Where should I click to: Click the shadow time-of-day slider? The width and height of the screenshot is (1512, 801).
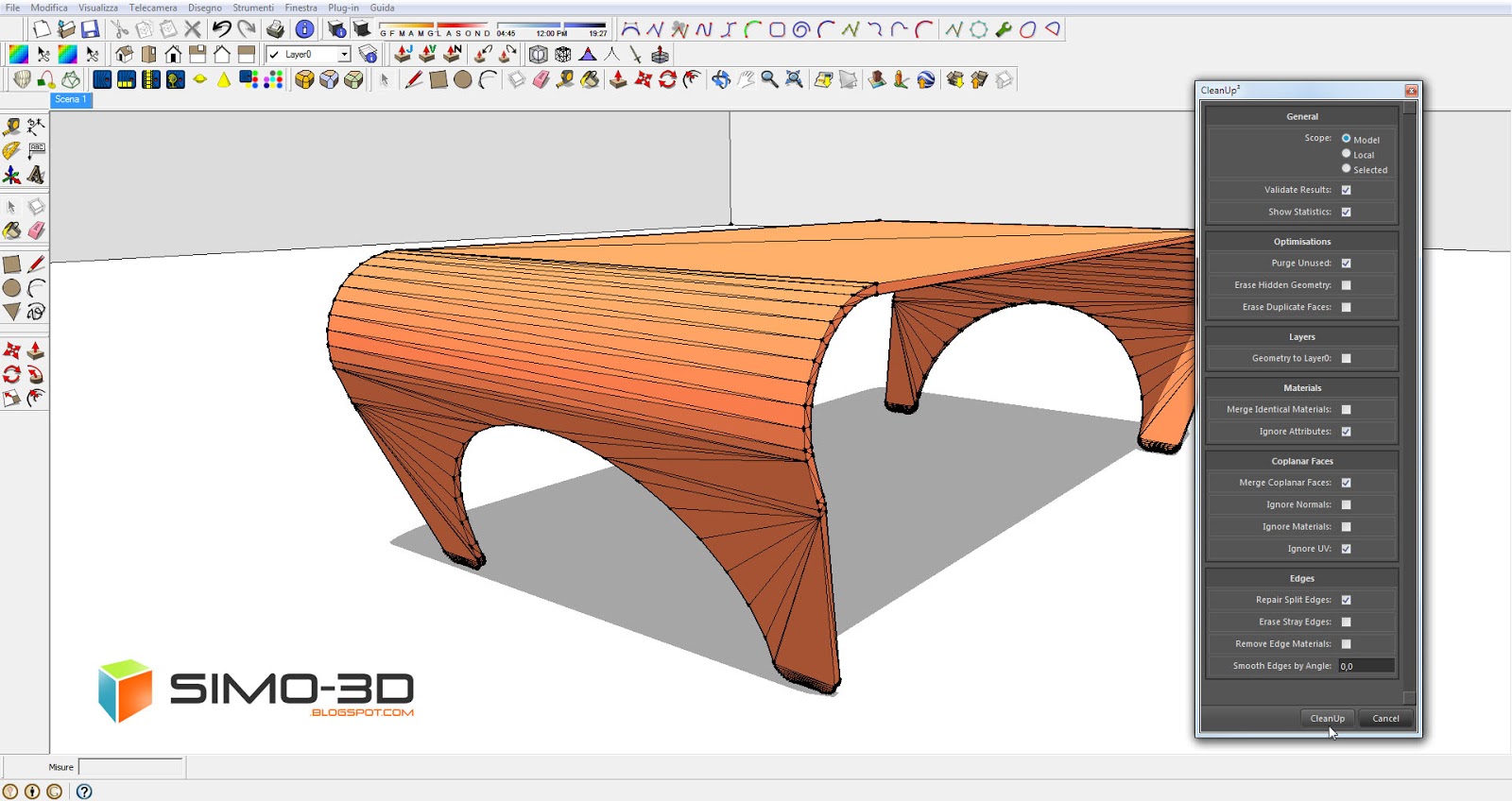pos(553,26)
